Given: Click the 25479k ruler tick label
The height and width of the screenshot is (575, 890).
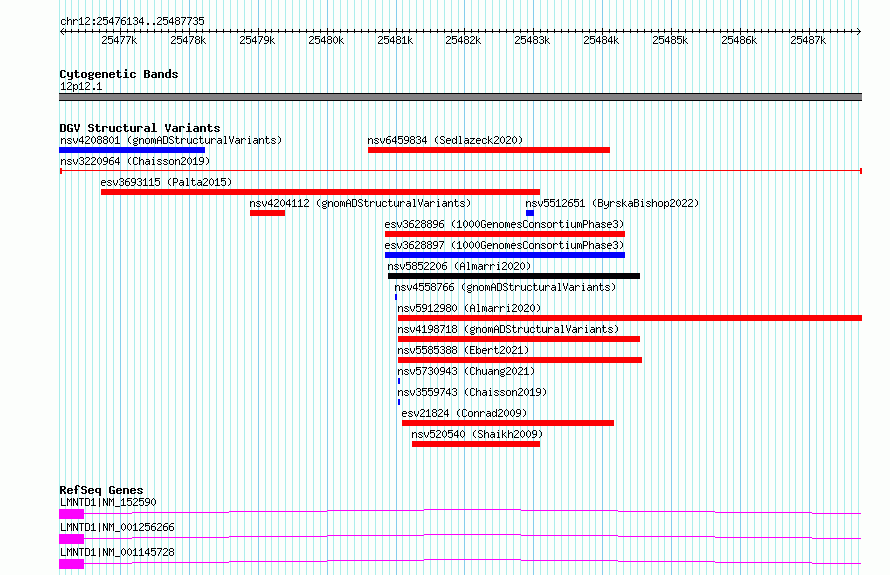Looking at the screenshot, I should (257, 40).
